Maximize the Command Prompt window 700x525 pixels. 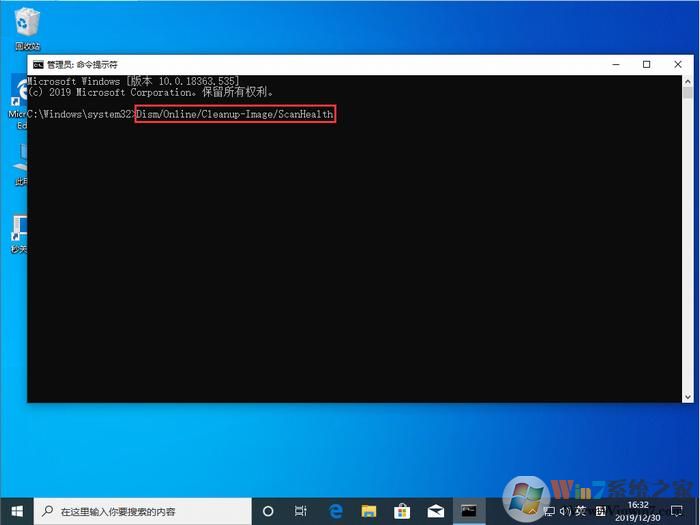[647, 64]
